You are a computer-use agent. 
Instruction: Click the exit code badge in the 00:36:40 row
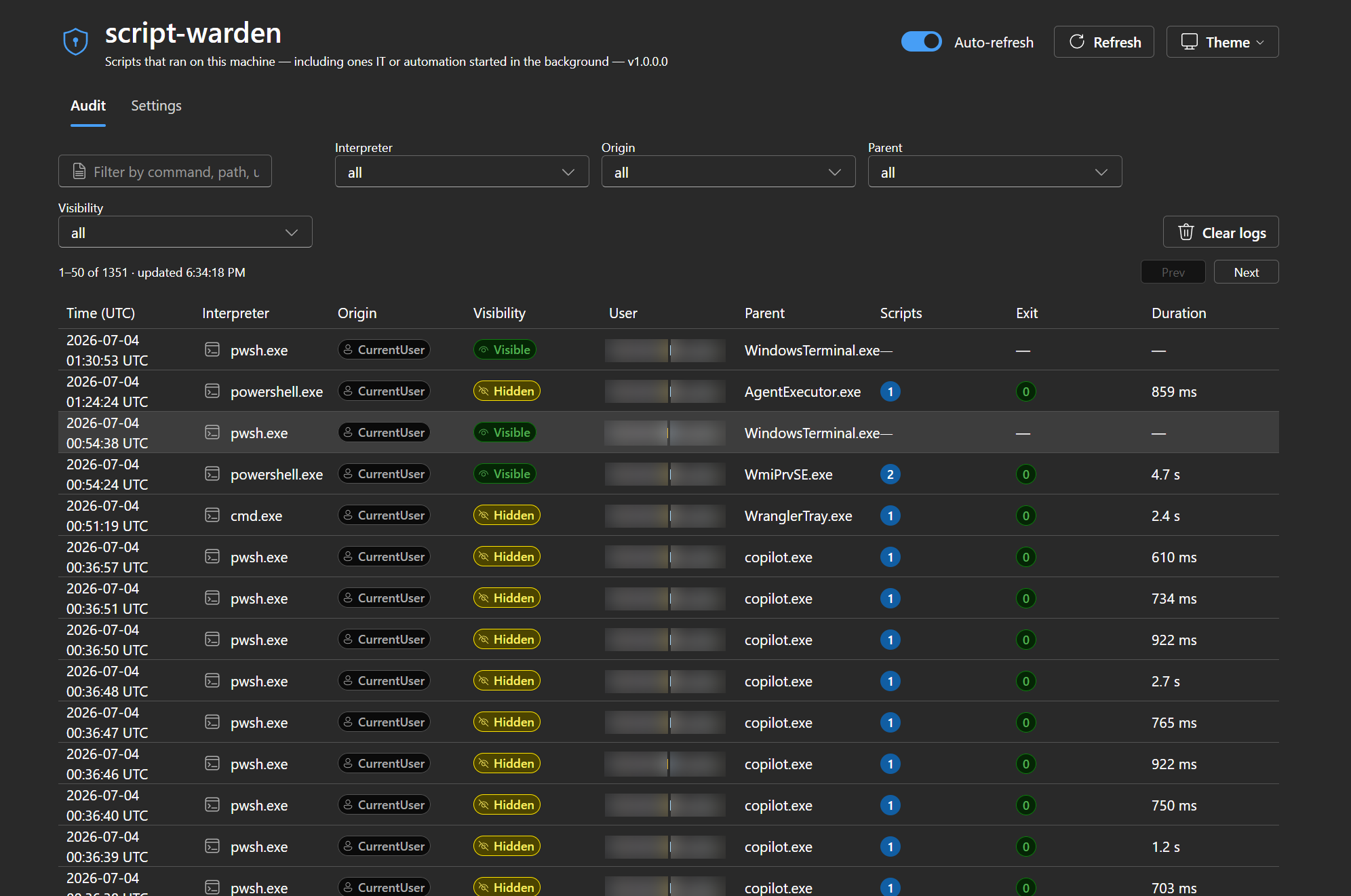click(1026, 805)
